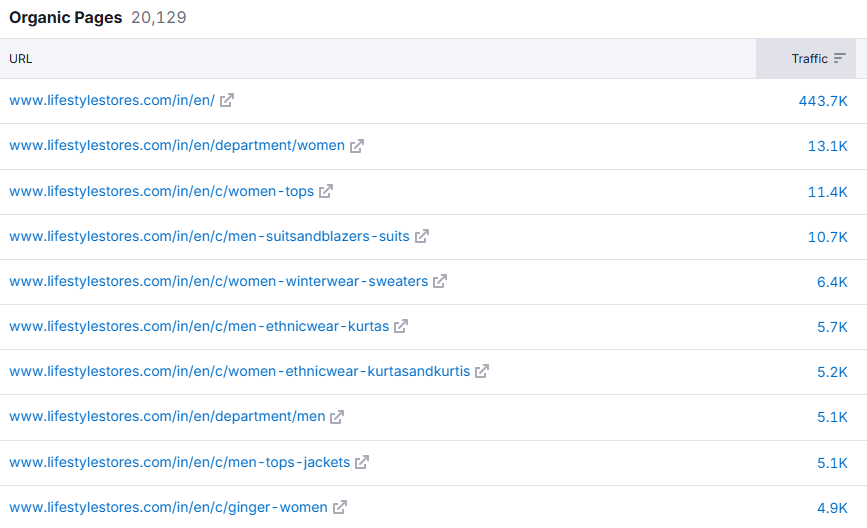This screenshot has width=867, height=528.
Task: Click external icon next to women-winterwear-sweaters
Action: 440,281
